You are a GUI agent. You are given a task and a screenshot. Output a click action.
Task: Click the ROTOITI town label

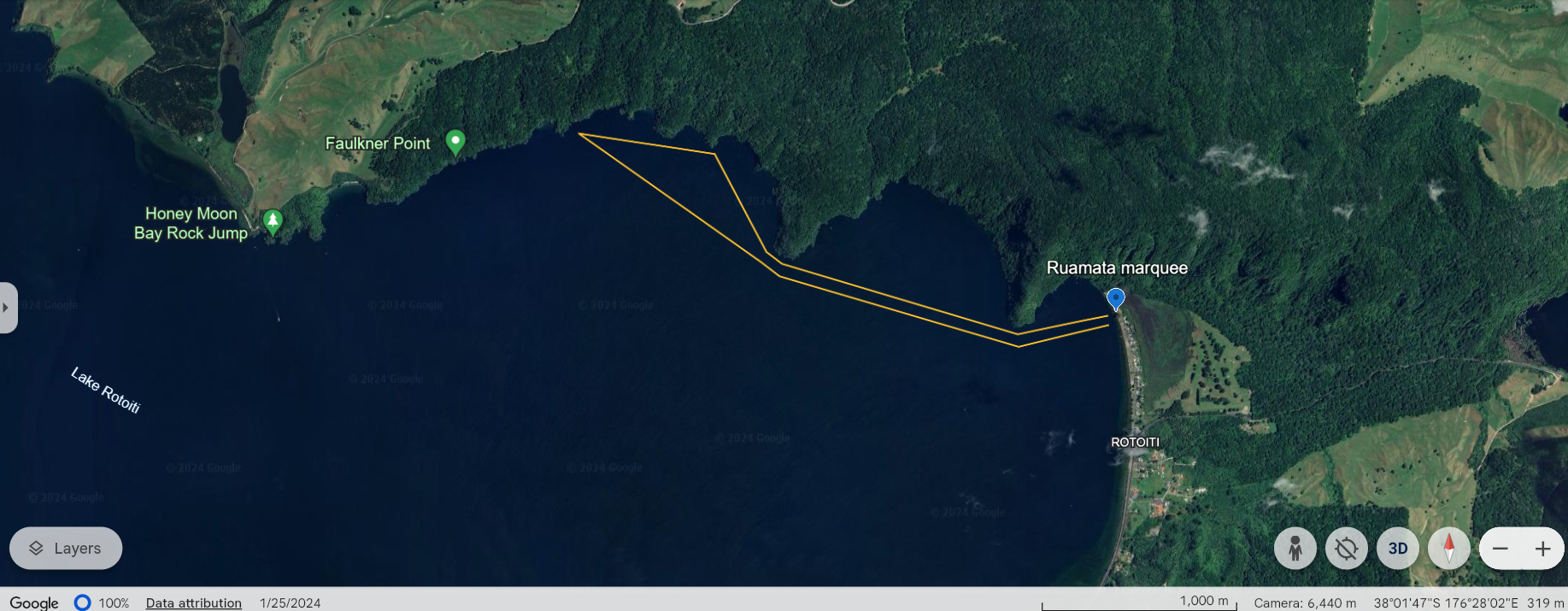click(x=1135, y=442)
